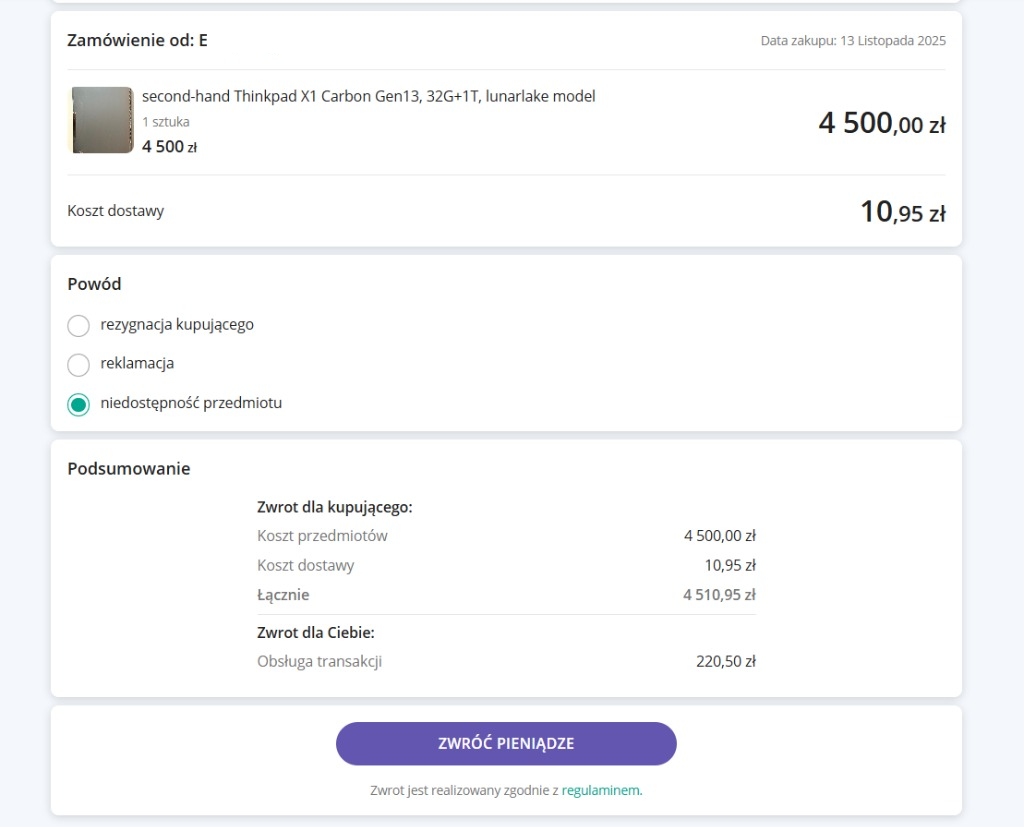Screen dimensions: 1024x827
Task: Click the 'Koszt przedmiotów' summary row
Action: [x=322, y=536]
